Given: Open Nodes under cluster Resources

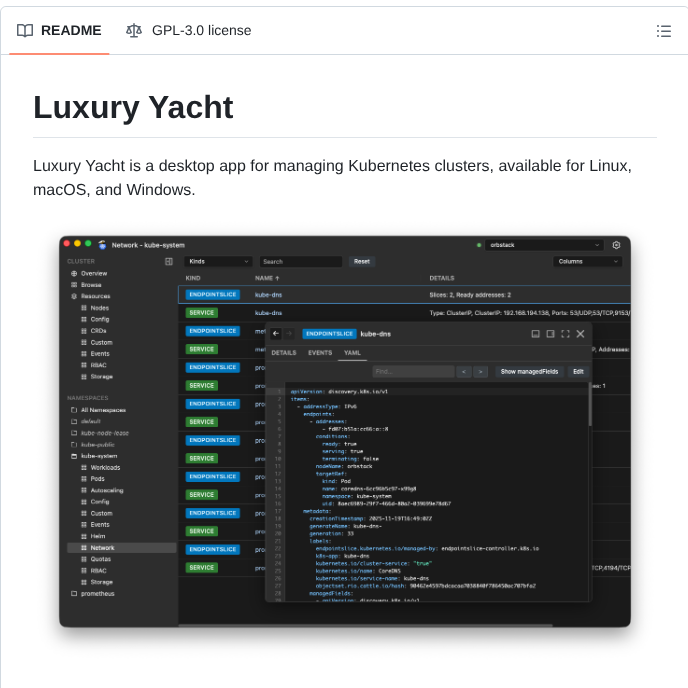Looking at the screenshot, I should click(100, 308).
